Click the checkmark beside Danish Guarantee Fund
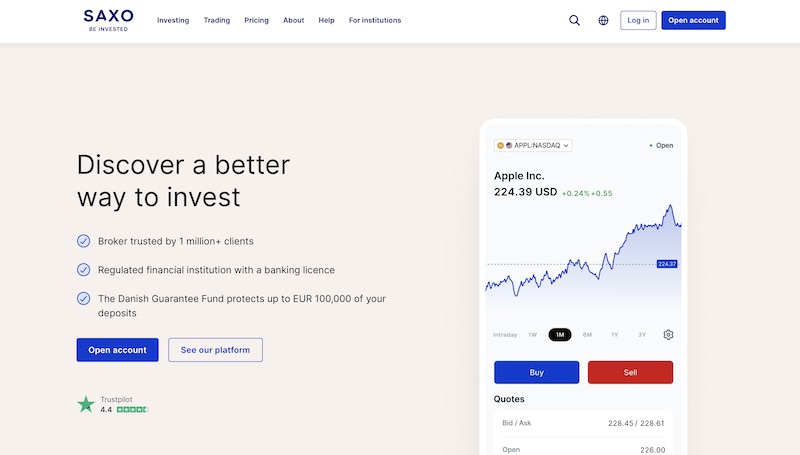Viewport: 800px width, 455px height. (x=84, y=298)
